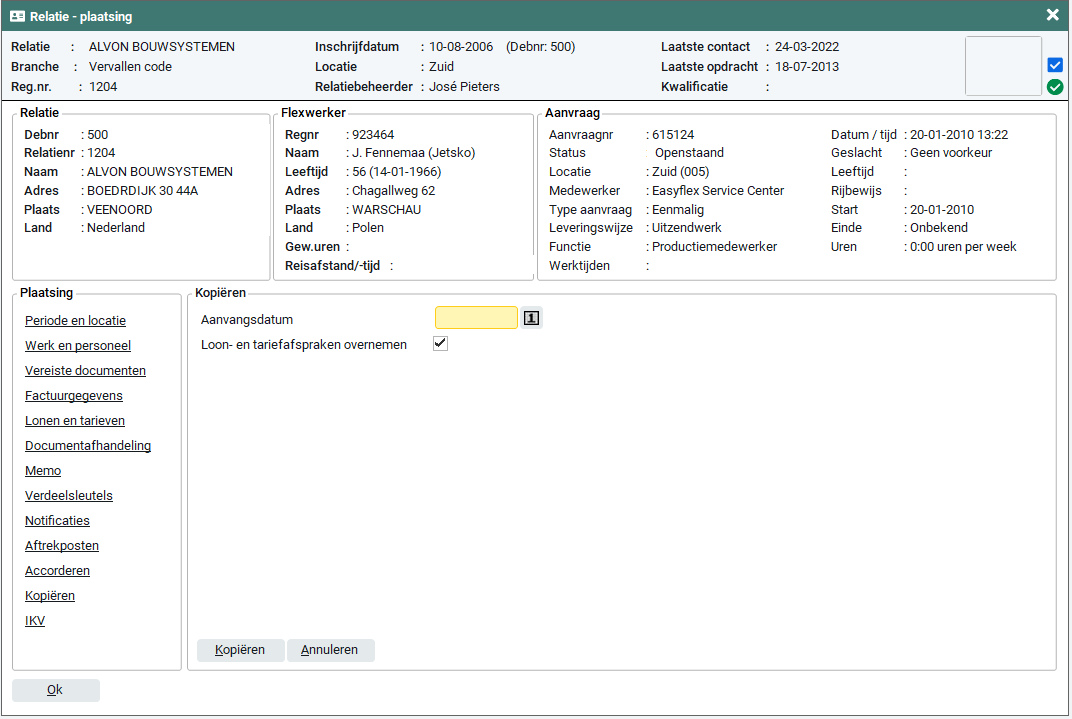Screen dimensions: 1072x719
Task: Open Verdeelsleutels section
Action: [x=69, y=496]
